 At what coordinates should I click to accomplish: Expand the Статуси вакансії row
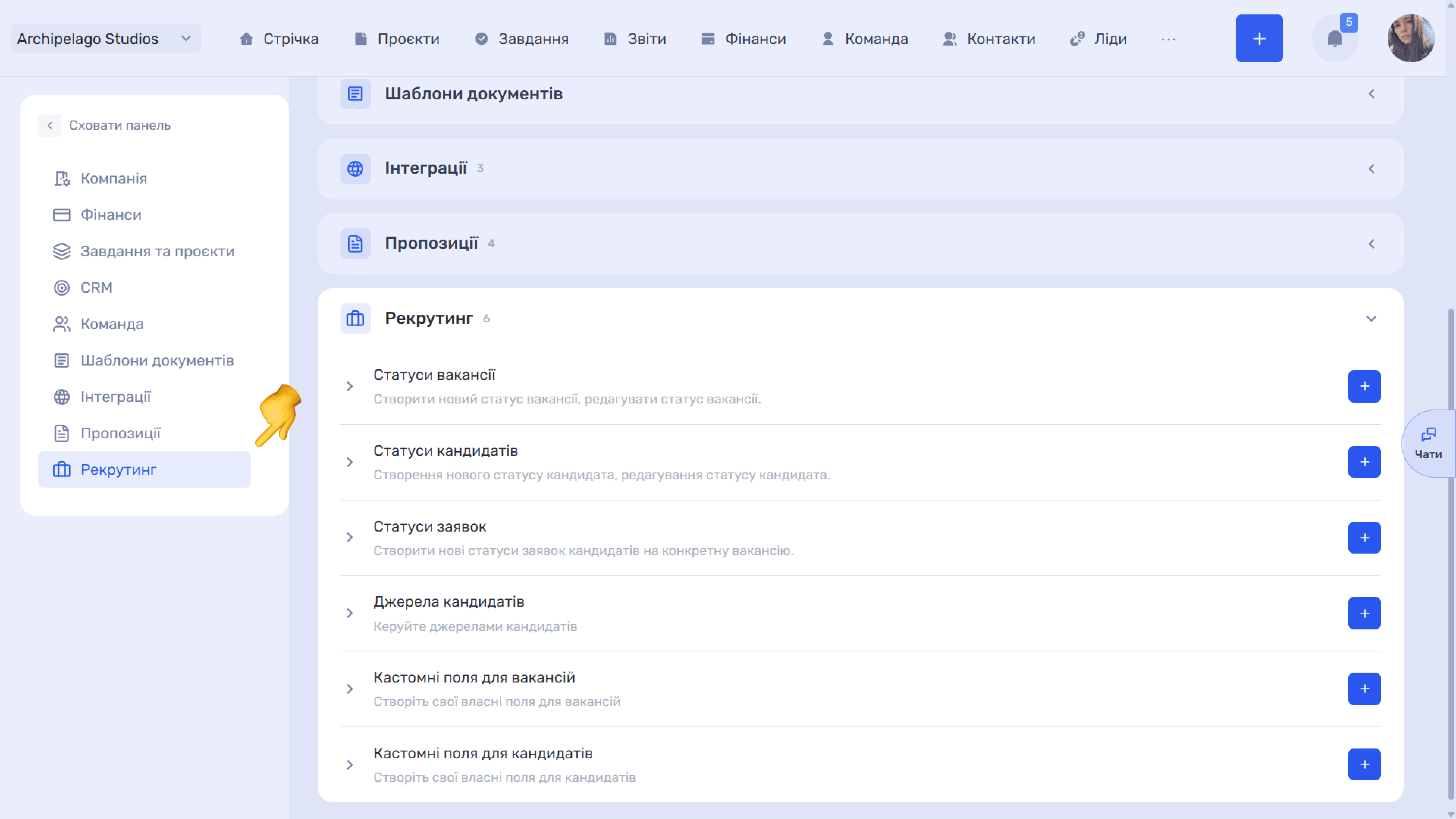(x=350, y=386)
